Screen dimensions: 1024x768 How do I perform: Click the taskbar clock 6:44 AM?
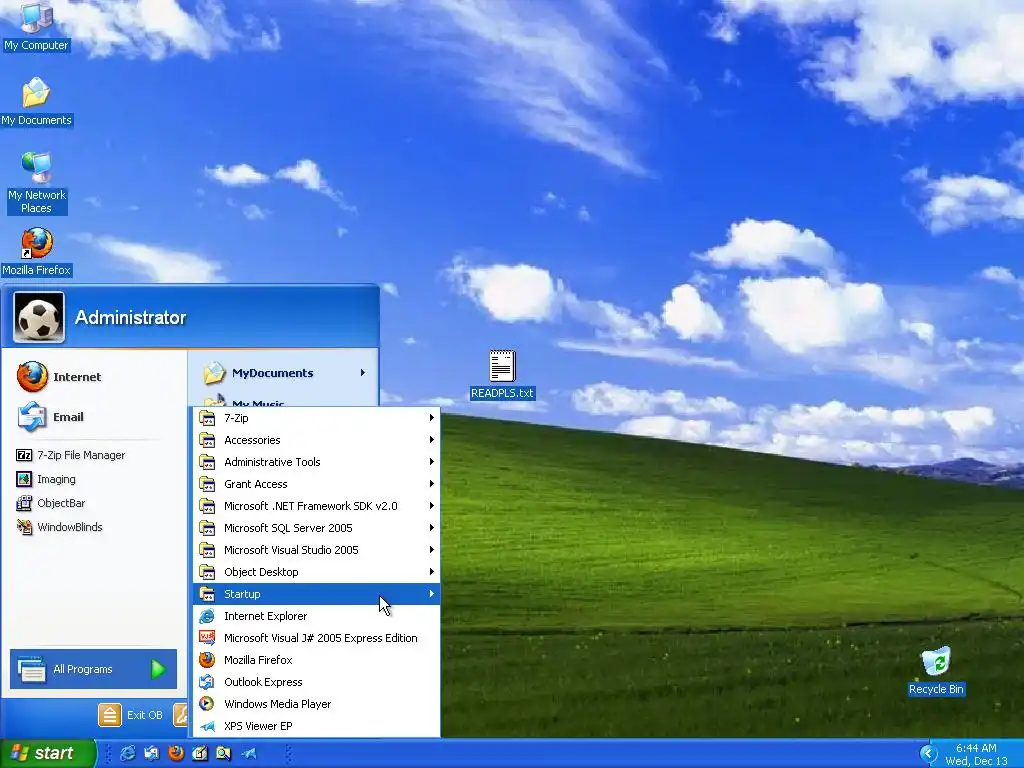tap(976, 748)
